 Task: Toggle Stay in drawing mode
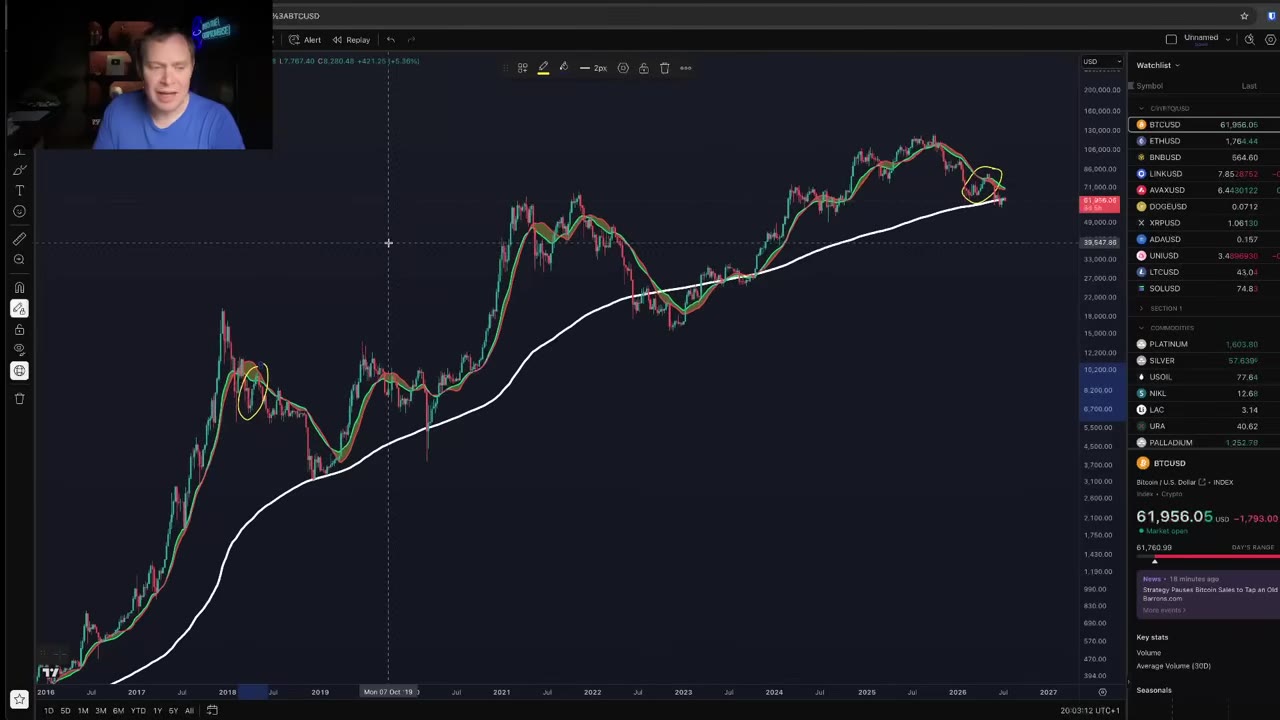[19, 308]
